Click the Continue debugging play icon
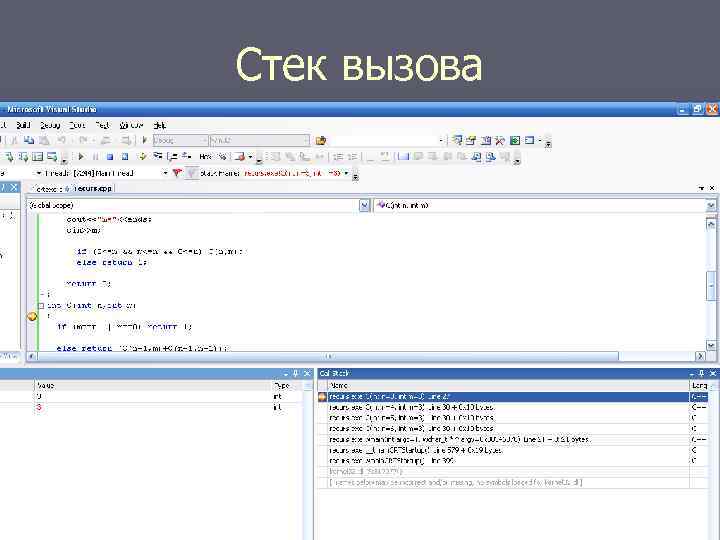 tap(81, 157)
